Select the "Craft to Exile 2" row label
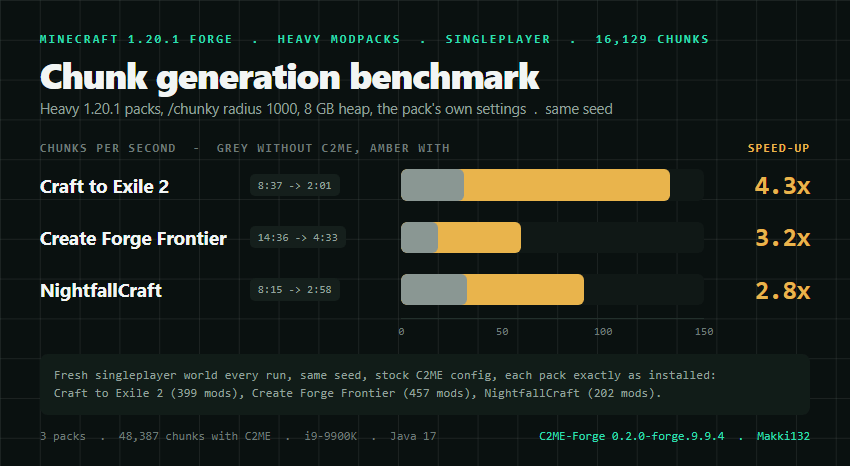 pos(105,186)
